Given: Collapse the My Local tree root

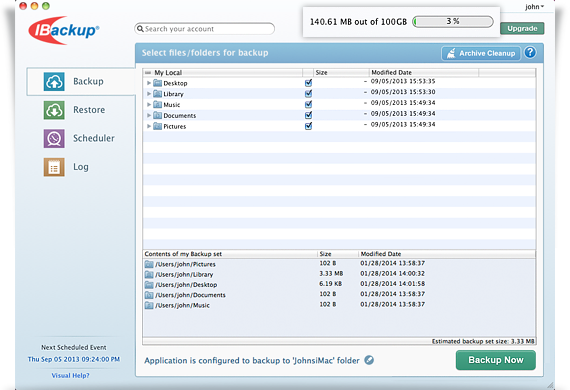Looking at the screenshot, I should coord(148,72).
